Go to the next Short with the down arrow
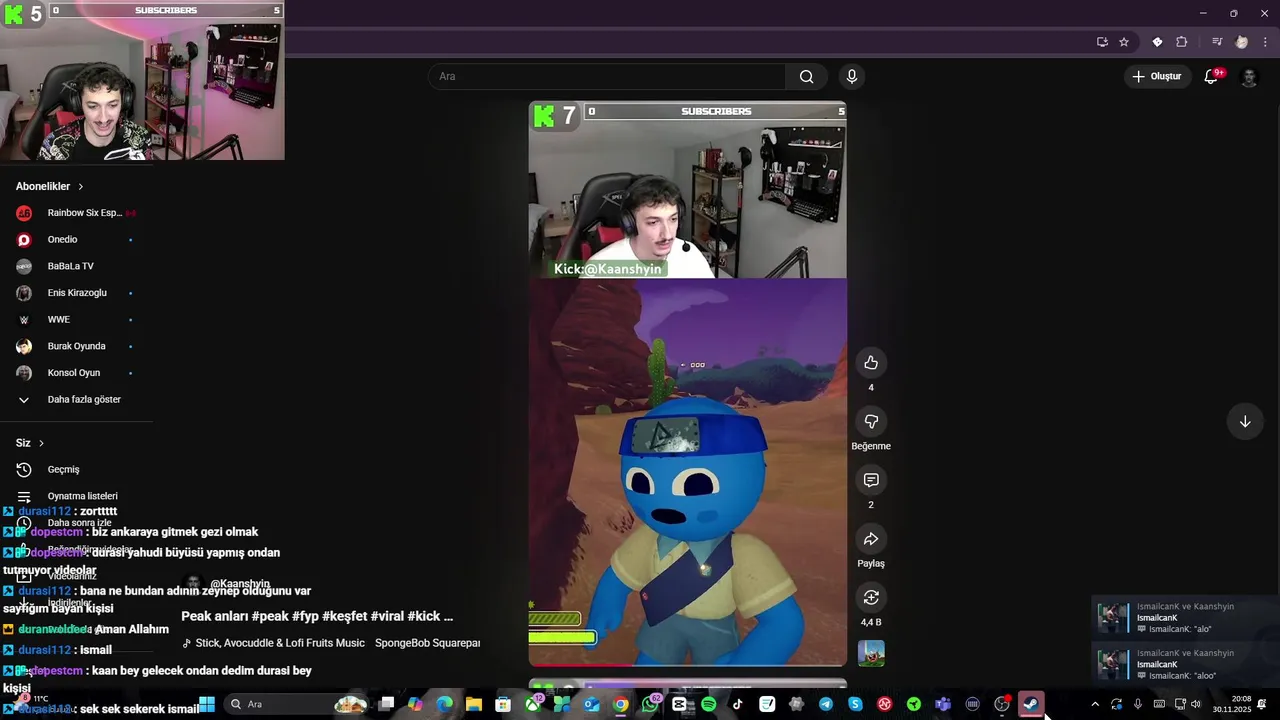1280x720 pixels. click(x=1245, y=422)
